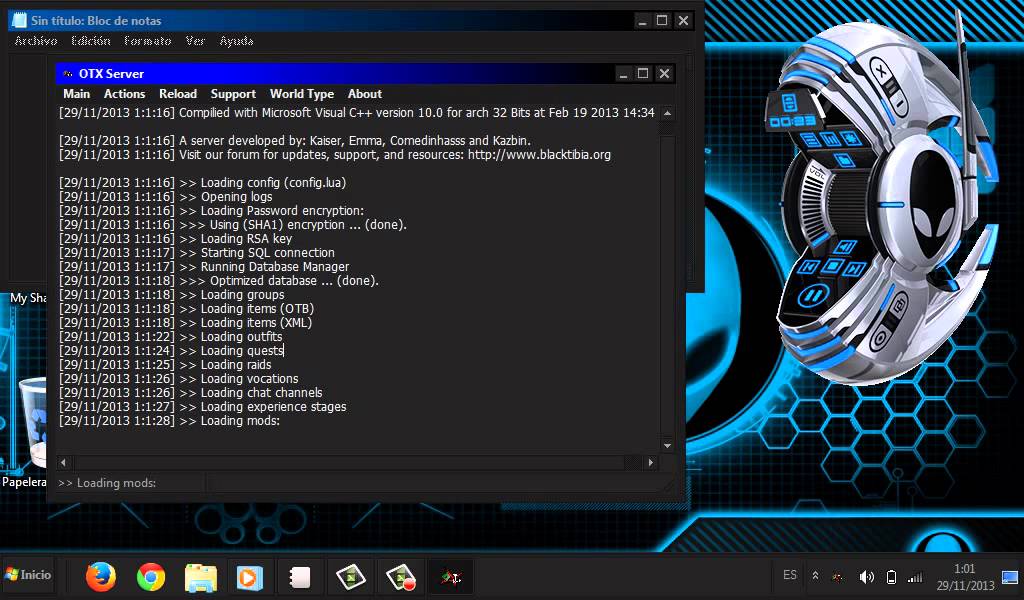Click log line 'Starting SQL connection'

click(197, 253)
